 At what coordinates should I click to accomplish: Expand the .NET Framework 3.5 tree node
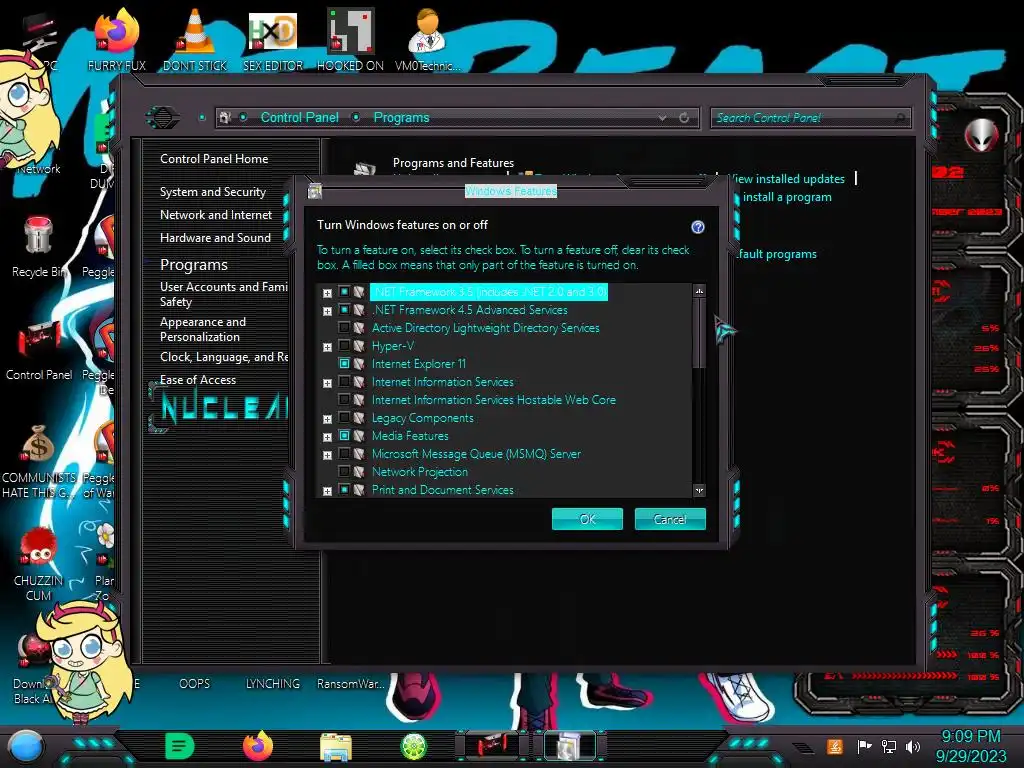pyautogui.click(x=327, y=293)
